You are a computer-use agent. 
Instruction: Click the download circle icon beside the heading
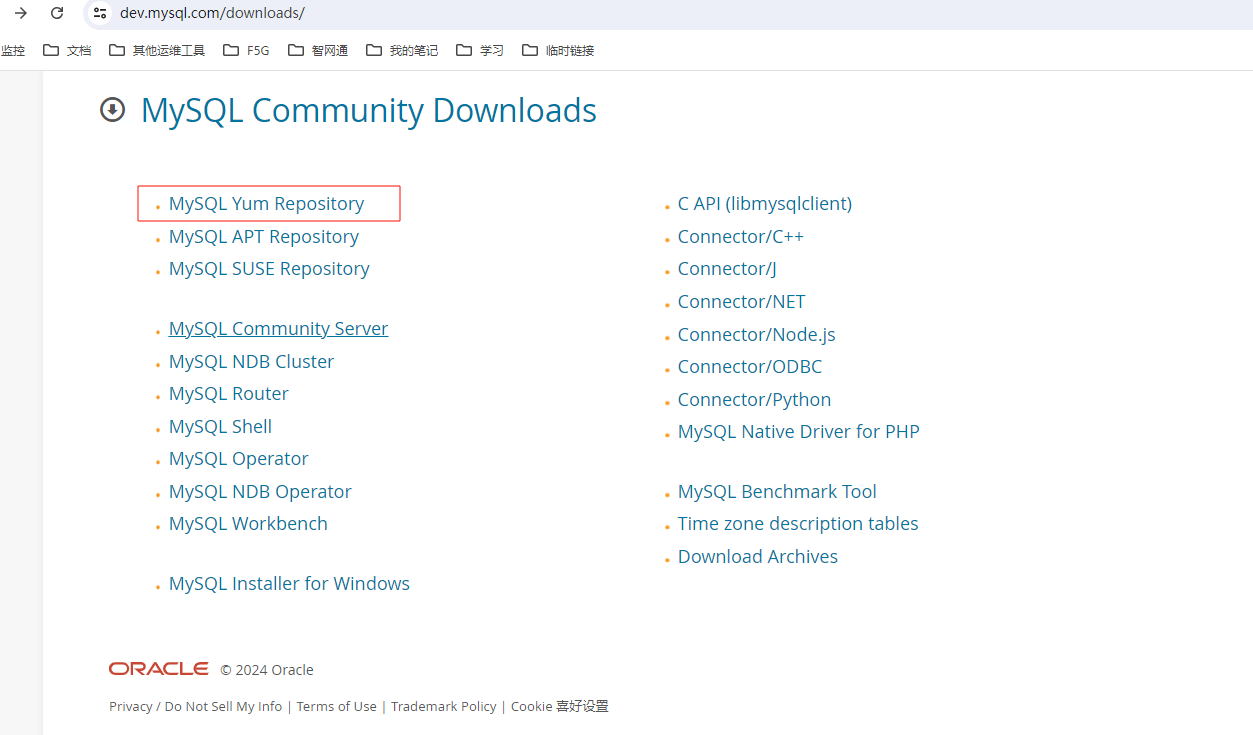pyautogui.click(x=113, y=110)
